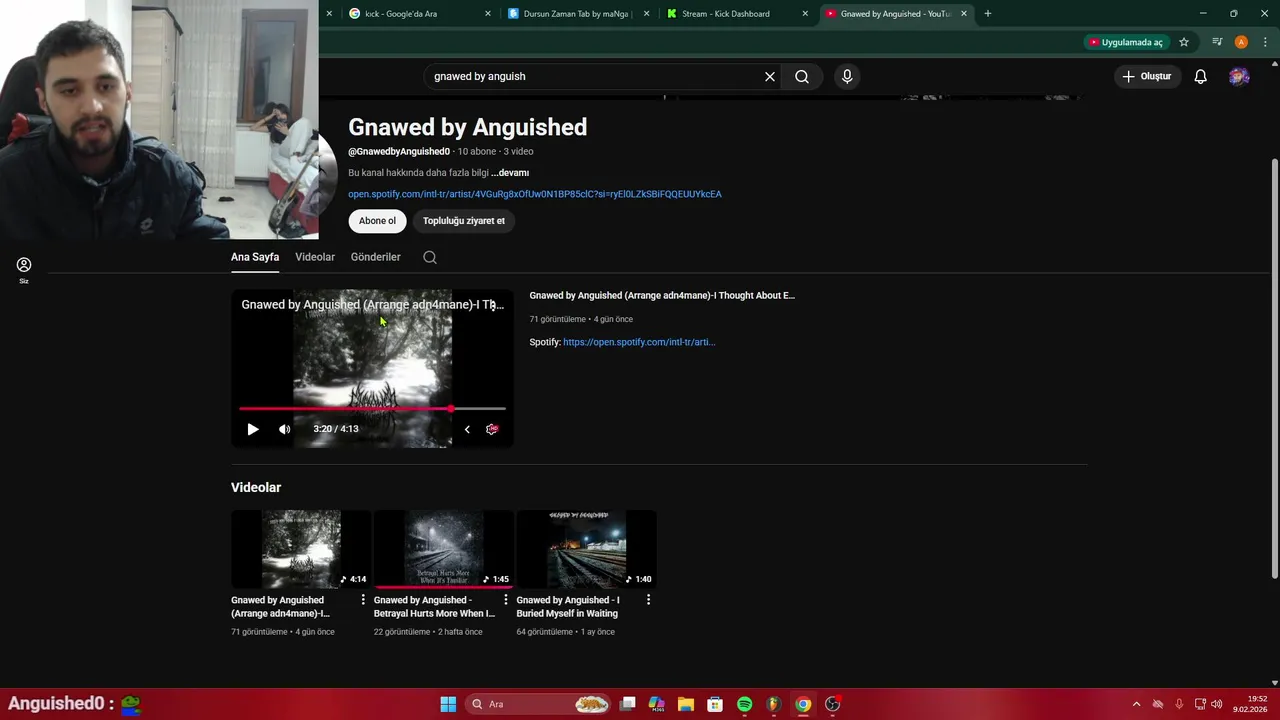Open Chrome media control button
Image resolution: width=1280 pixels, height=720 pixels.
tap(1217, 42)
